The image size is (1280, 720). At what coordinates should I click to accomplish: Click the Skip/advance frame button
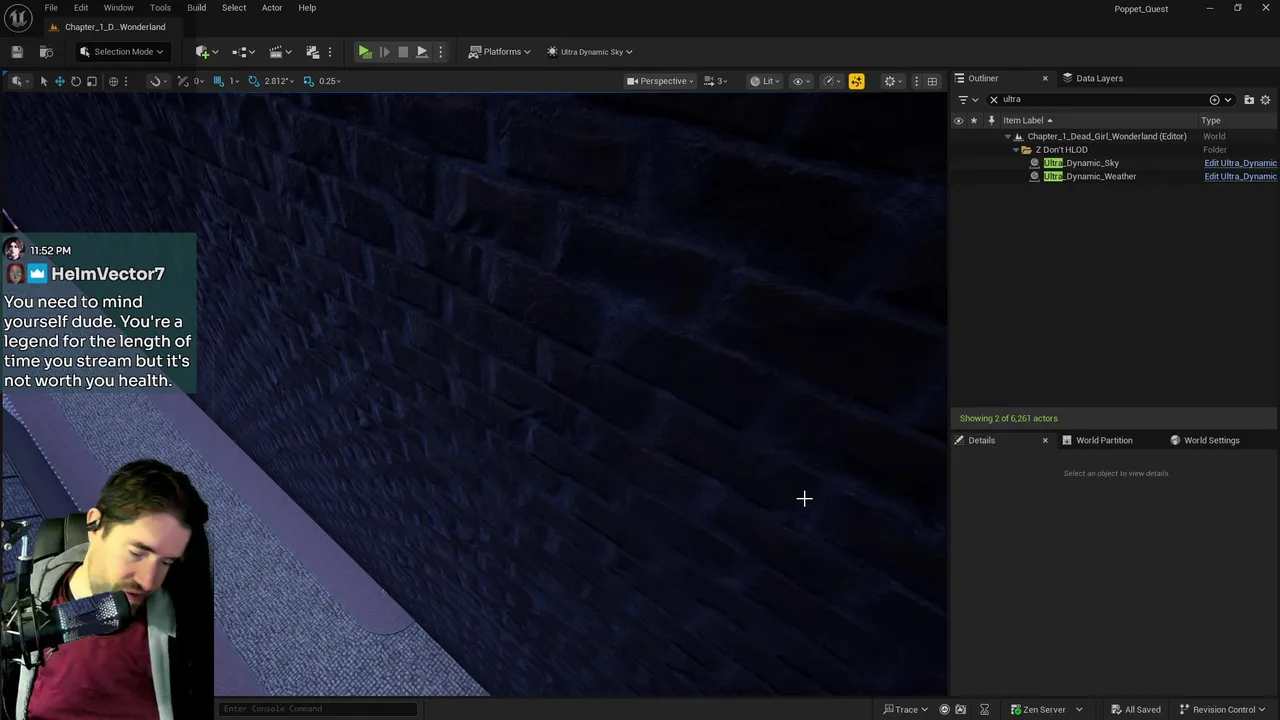point(385,52)
